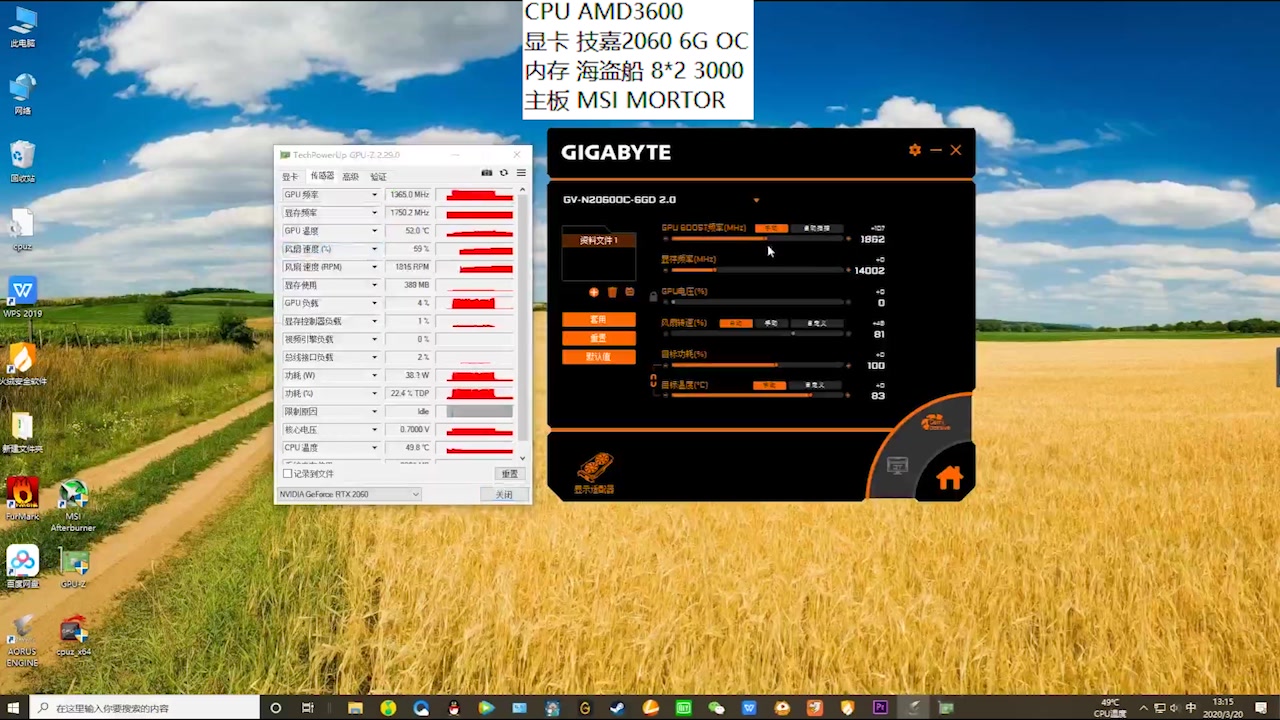Switch to the 传感器 tab in GPU-Z
Image resolution: width=1280 pixels, height=720 pixels.
321,176
